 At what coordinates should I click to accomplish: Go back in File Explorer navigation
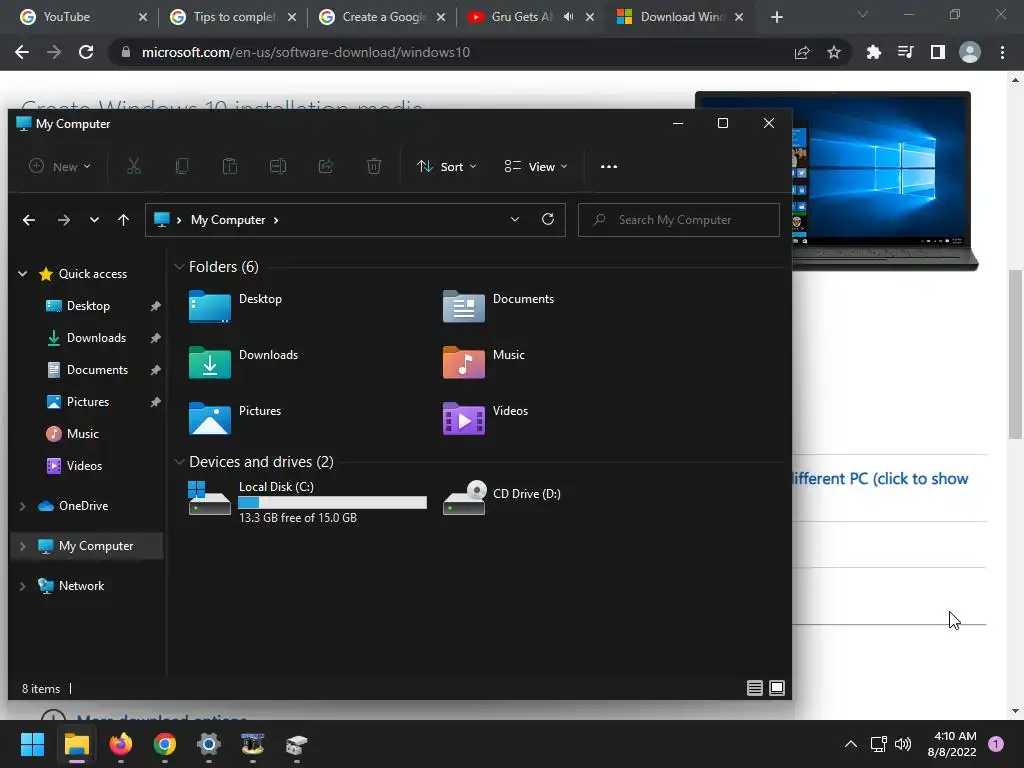[x=29, y=220]
